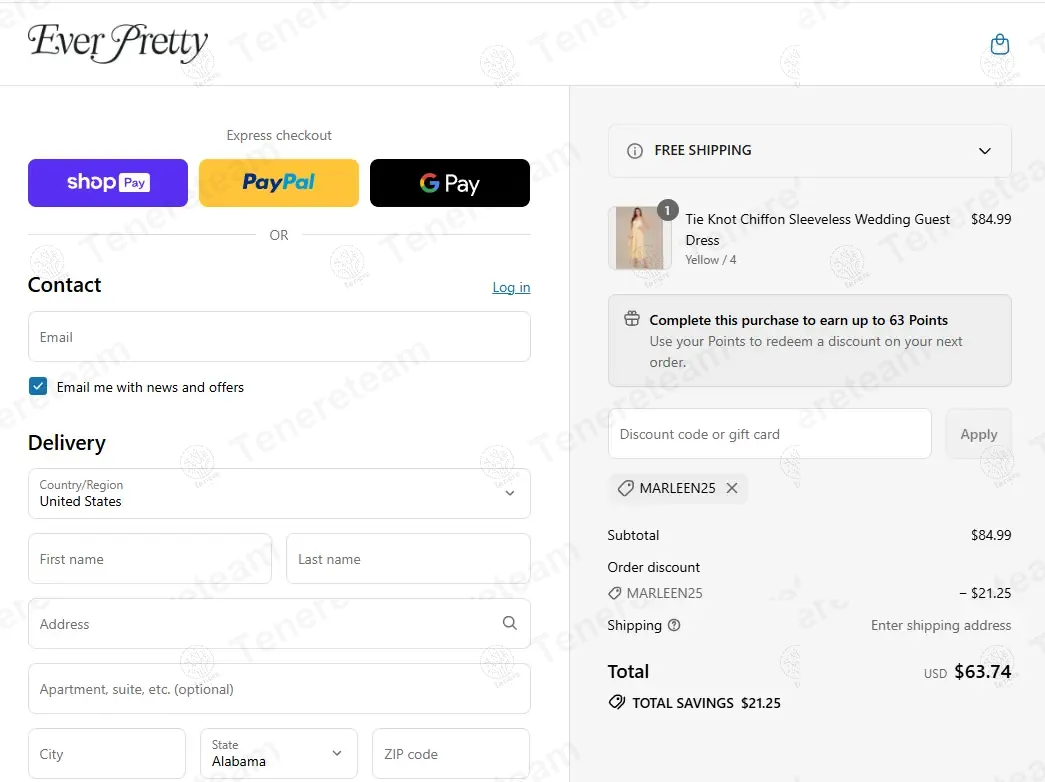This screenshot has width=1045, height=782.
Task: Choose Google Pay express checkout
Action: click(450, 183)
